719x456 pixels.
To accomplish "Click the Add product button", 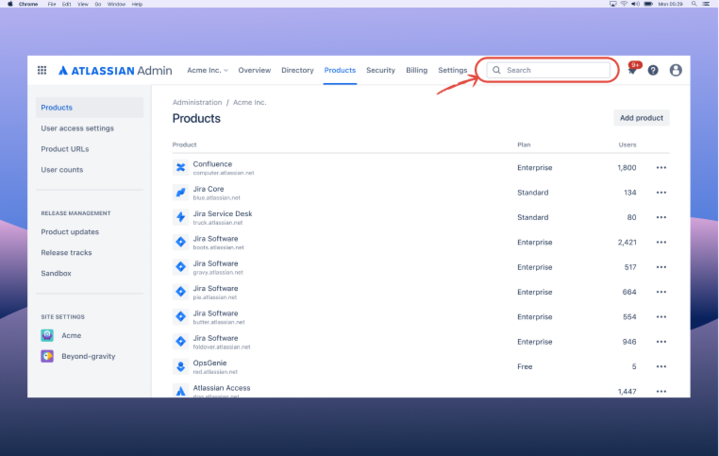I will point(641,118).
